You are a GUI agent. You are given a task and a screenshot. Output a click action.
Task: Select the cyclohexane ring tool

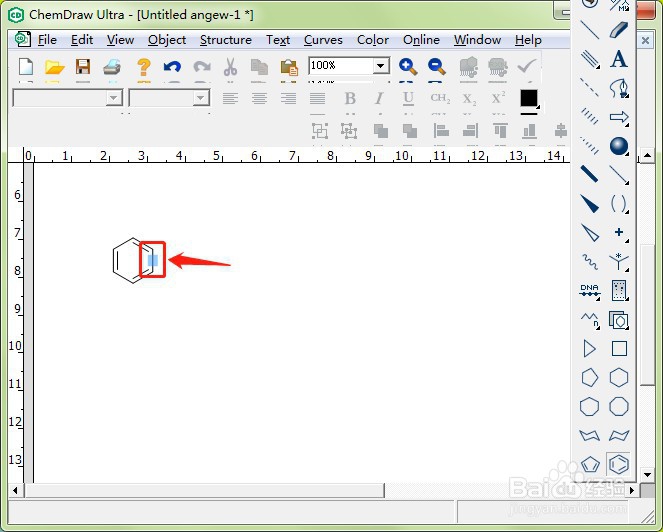coord(619,378)
